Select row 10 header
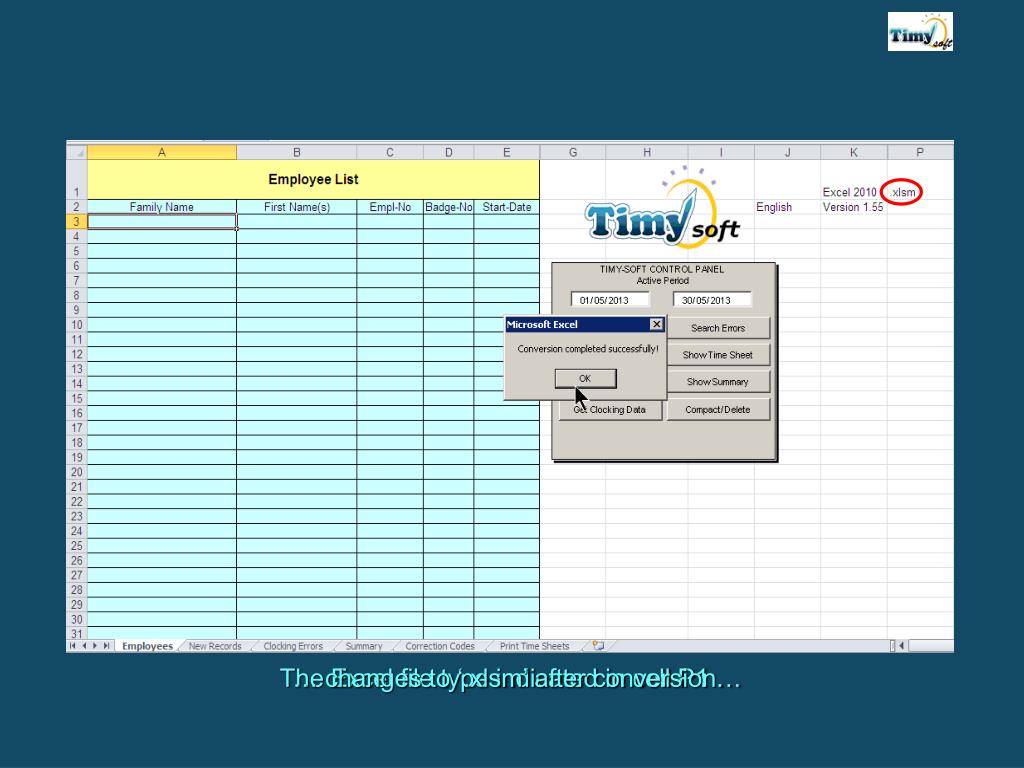Image resolution: width=1024 pixels, height=768 pixels. click(77, 325)
